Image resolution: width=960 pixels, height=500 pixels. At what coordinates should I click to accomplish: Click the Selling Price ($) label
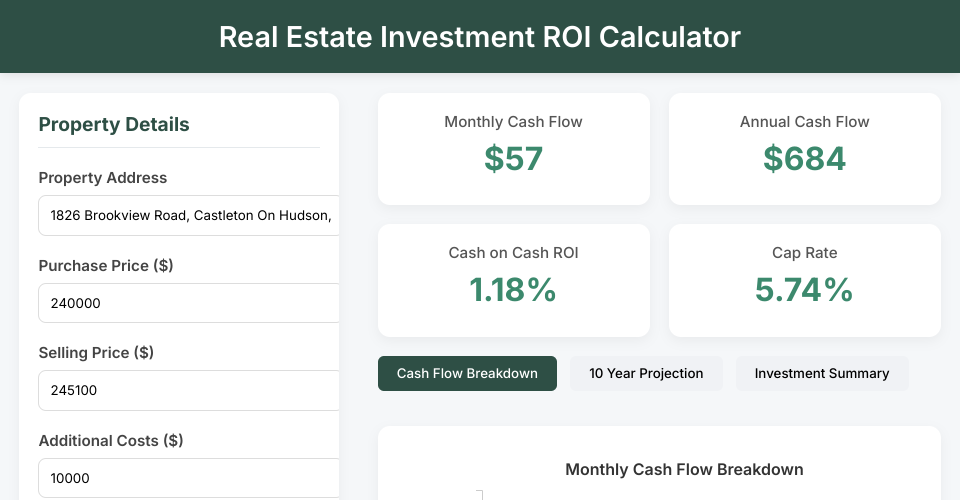(96, 353)
